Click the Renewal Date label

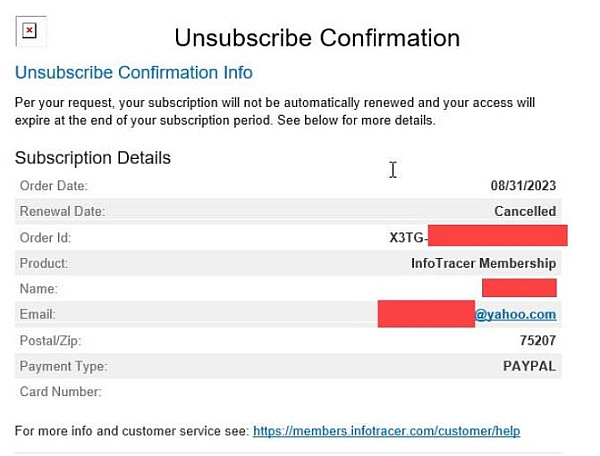(62, 211)
